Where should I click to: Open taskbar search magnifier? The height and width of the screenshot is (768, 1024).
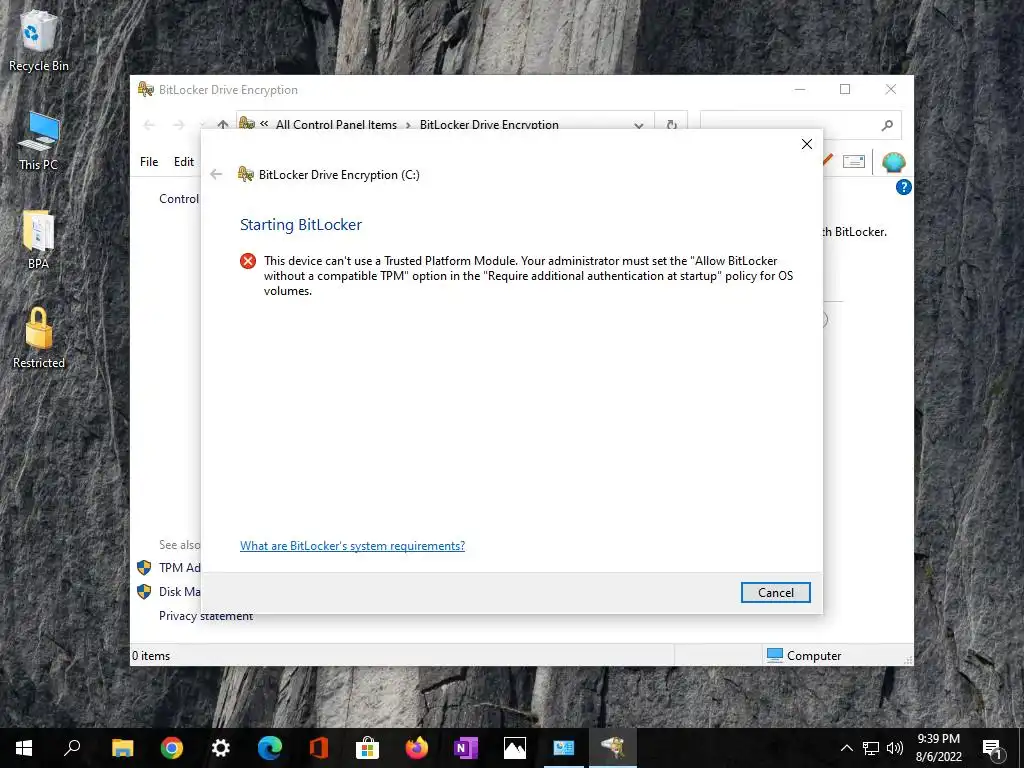[x=72, y=748]
